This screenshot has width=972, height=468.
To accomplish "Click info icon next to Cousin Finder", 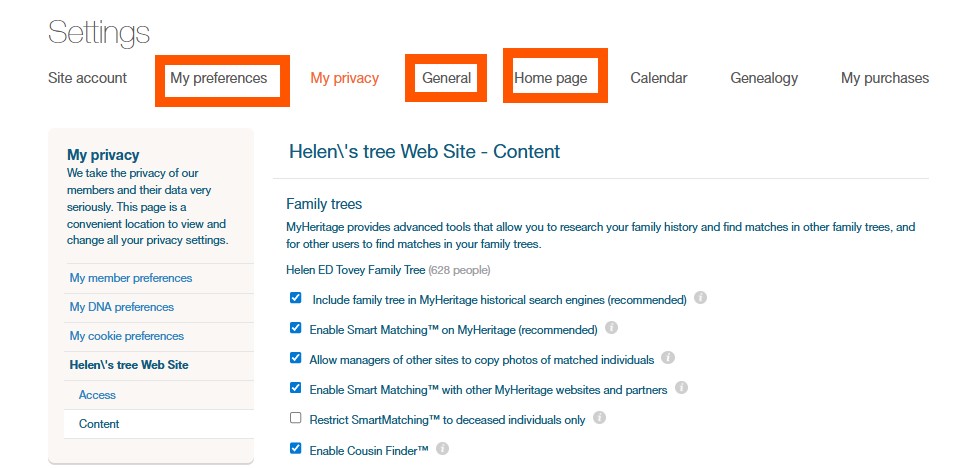I will (443, 448).
